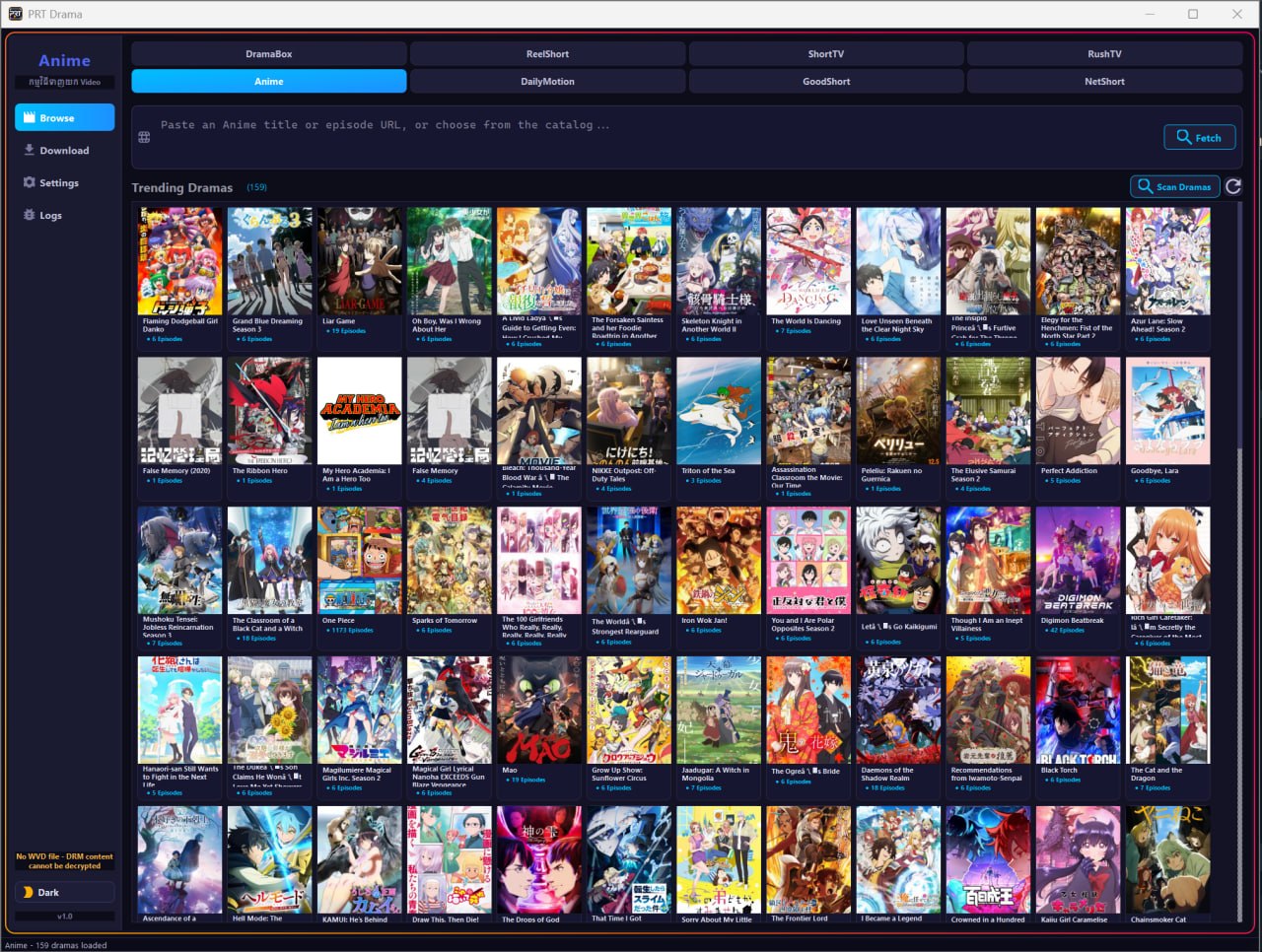Screen dimensions: 1262x952
Task: Choose the Goodbye, Lara poster
Action: [x=1168, y=410]
